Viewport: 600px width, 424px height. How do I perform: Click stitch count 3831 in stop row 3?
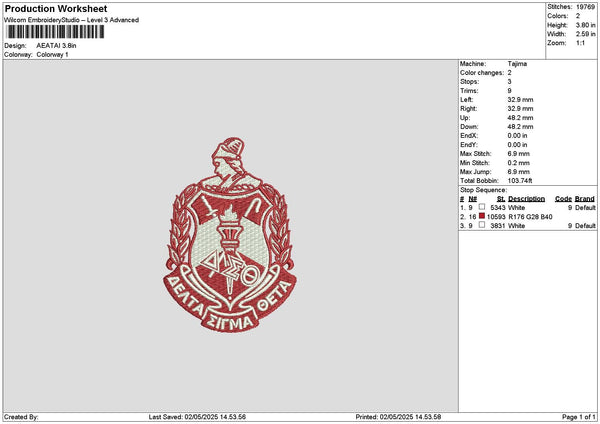(498, 226)
